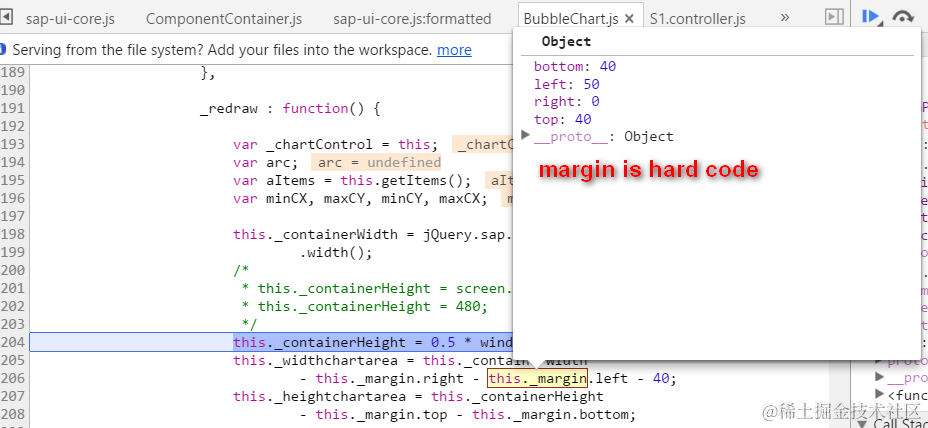Step over next function call
Image resolution: width=928 pixels, height=428 pixels.
pos(902,18)
